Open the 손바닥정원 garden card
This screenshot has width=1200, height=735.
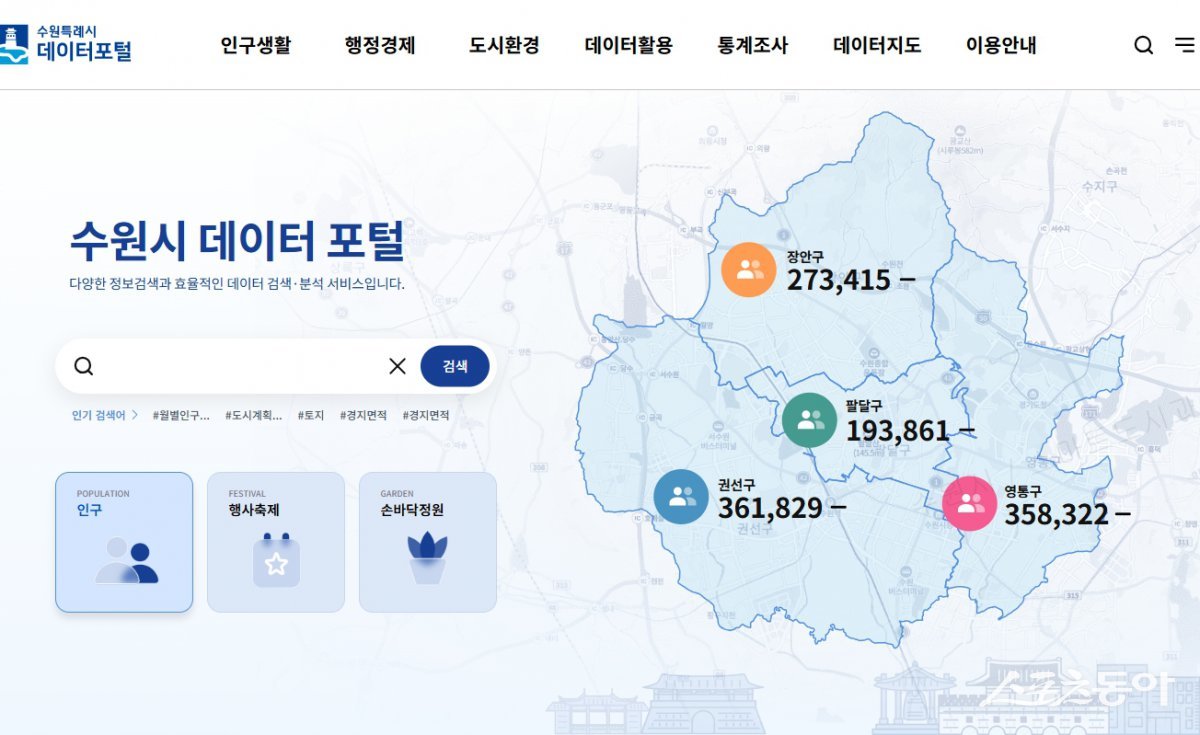coord(428,542)
